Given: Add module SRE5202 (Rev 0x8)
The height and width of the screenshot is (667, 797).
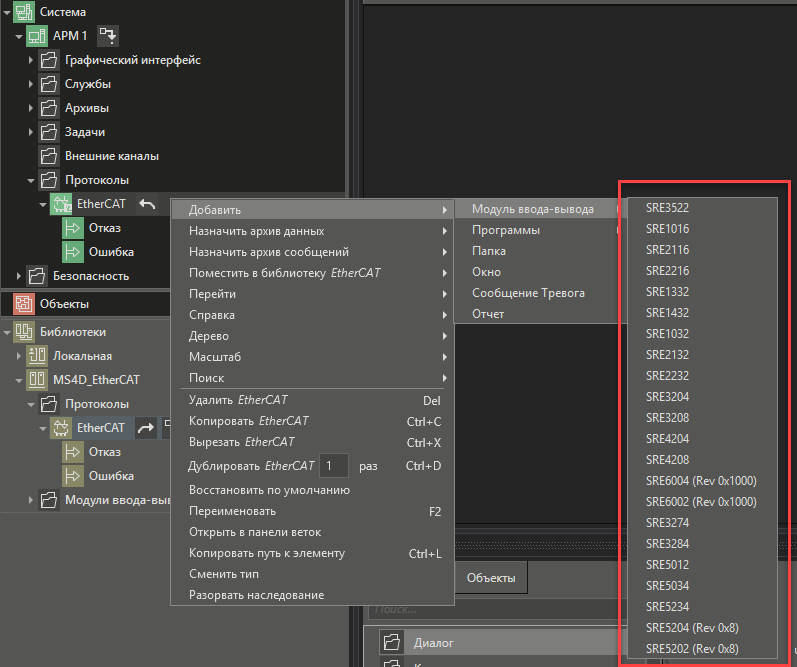Looking at the screenshot, I should [x=702, y=649].
